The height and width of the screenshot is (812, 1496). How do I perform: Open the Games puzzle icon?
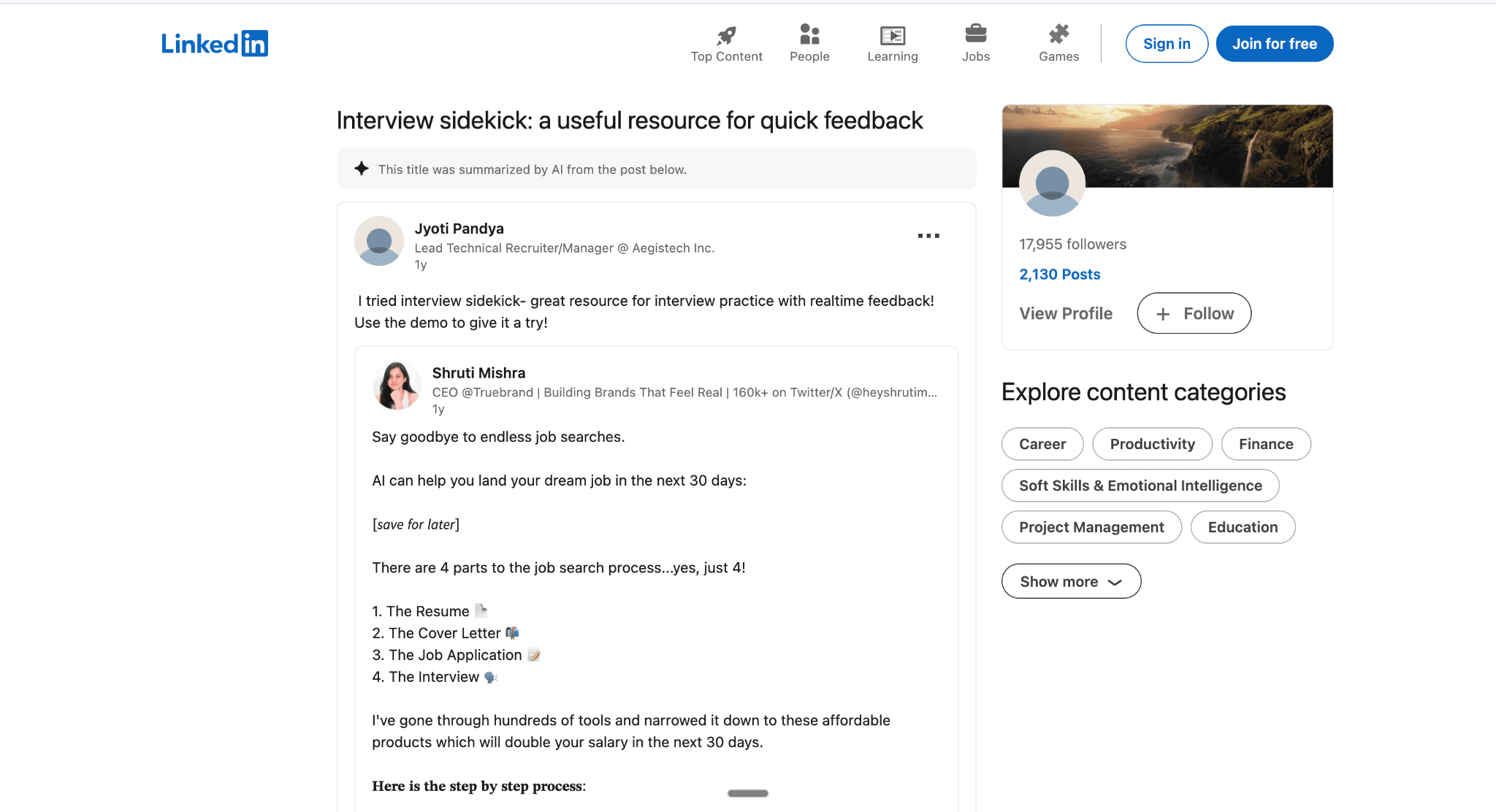point(1058,34)
